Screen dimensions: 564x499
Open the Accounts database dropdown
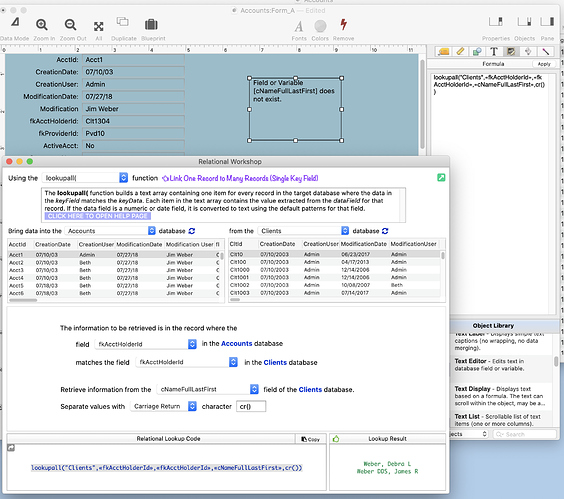(110, 231)
